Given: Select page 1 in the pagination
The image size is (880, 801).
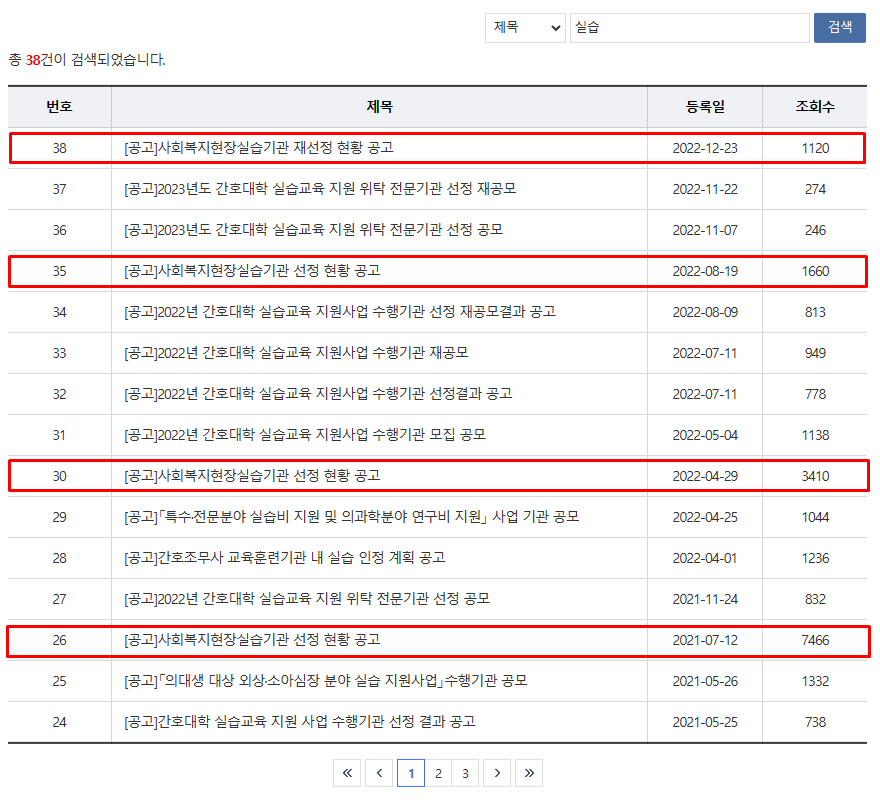Looking at the screenshot, I should (411, 773).
